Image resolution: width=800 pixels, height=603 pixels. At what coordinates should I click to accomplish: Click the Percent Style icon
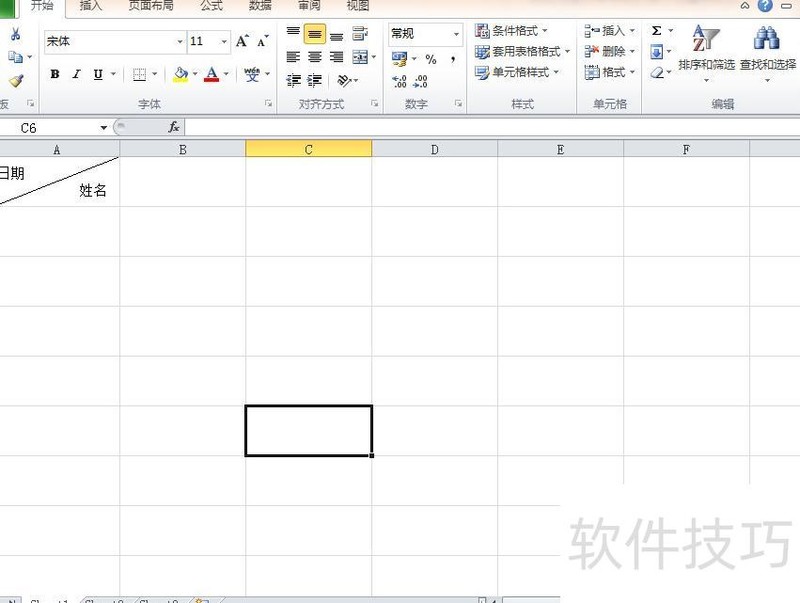431,59
